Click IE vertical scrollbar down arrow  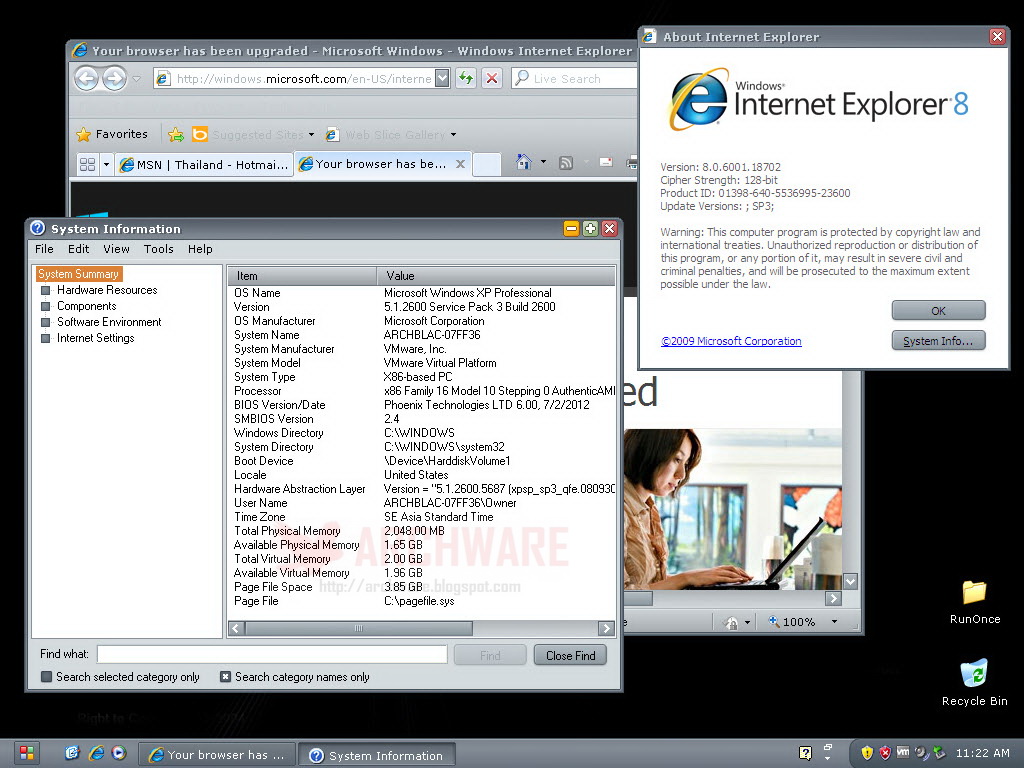click(x=850, y=581)
